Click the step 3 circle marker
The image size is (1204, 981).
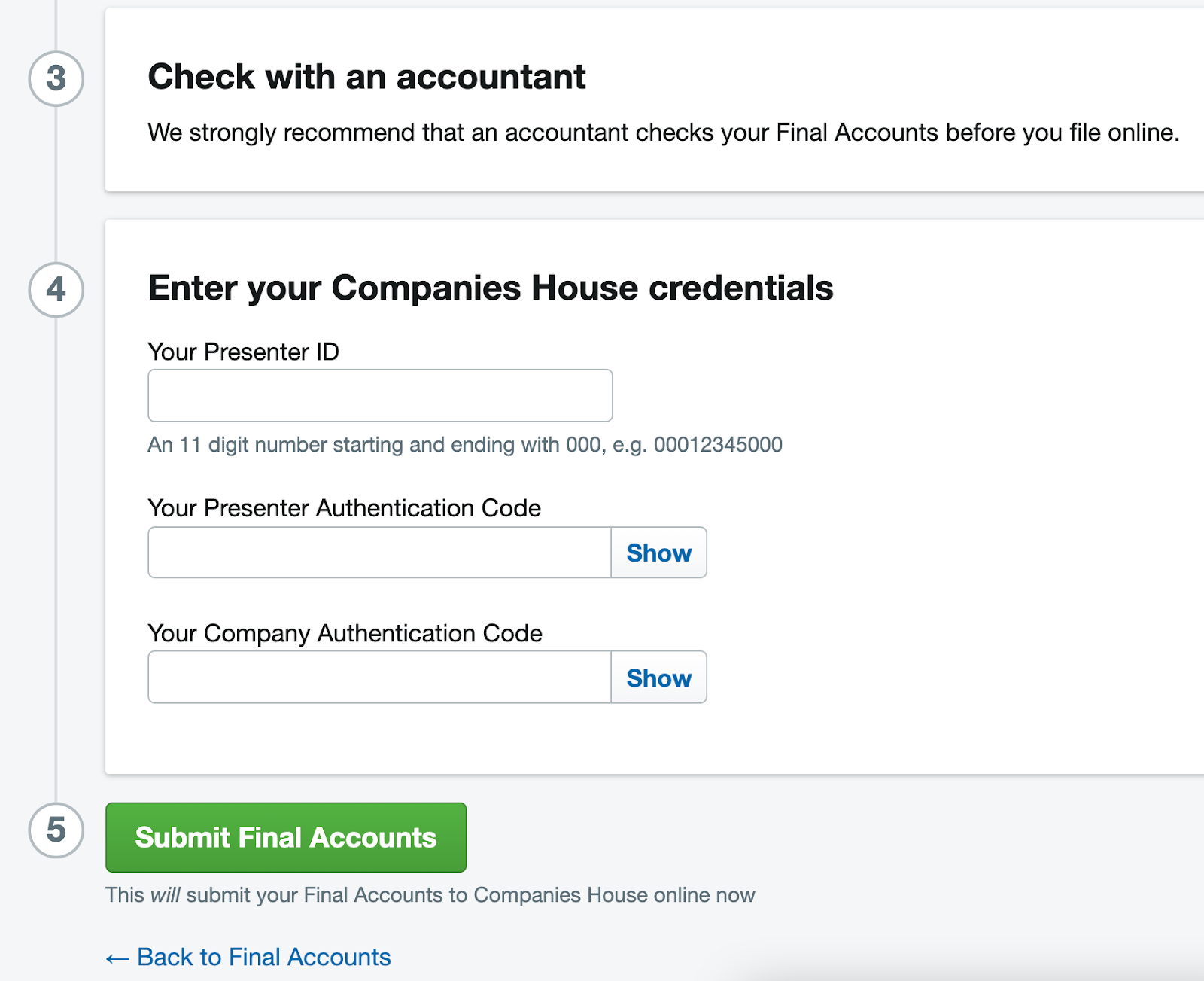click(56, 78)
